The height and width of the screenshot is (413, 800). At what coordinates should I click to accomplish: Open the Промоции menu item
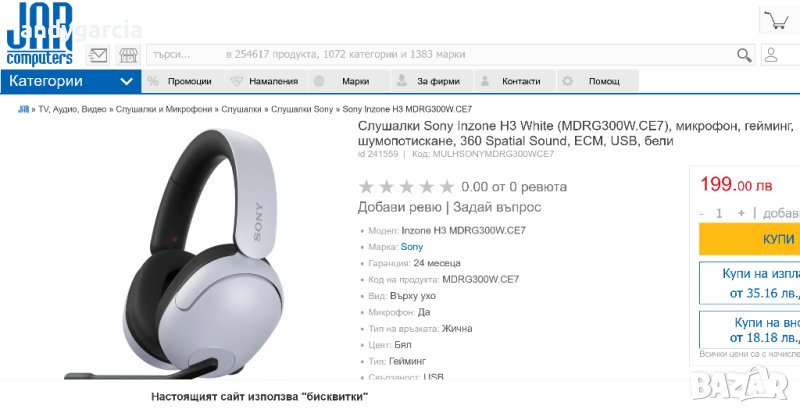tap(179, 81)
